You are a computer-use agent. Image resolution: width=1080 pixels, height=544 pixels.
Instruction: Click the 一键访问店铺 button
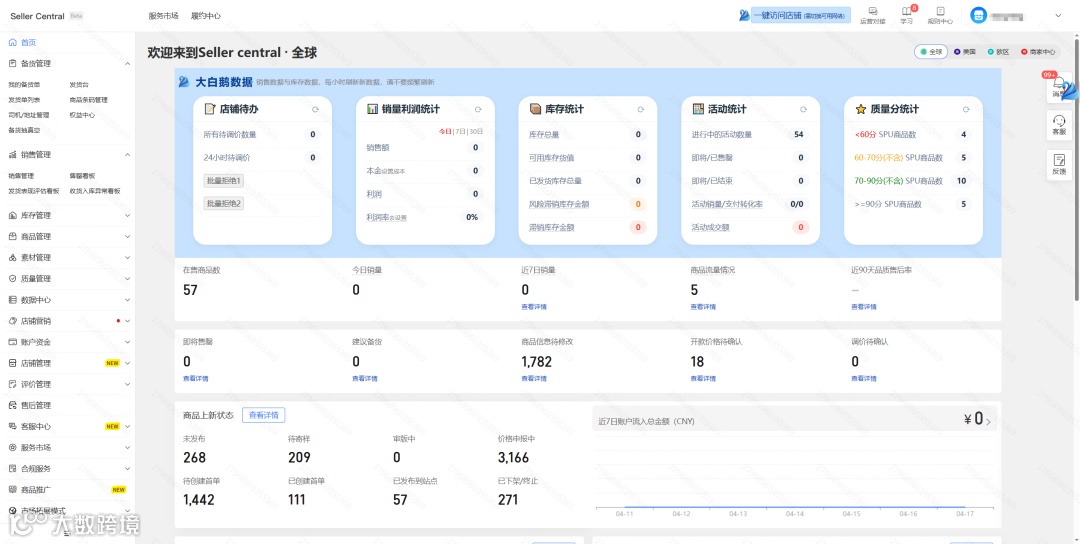coord(801,15)
